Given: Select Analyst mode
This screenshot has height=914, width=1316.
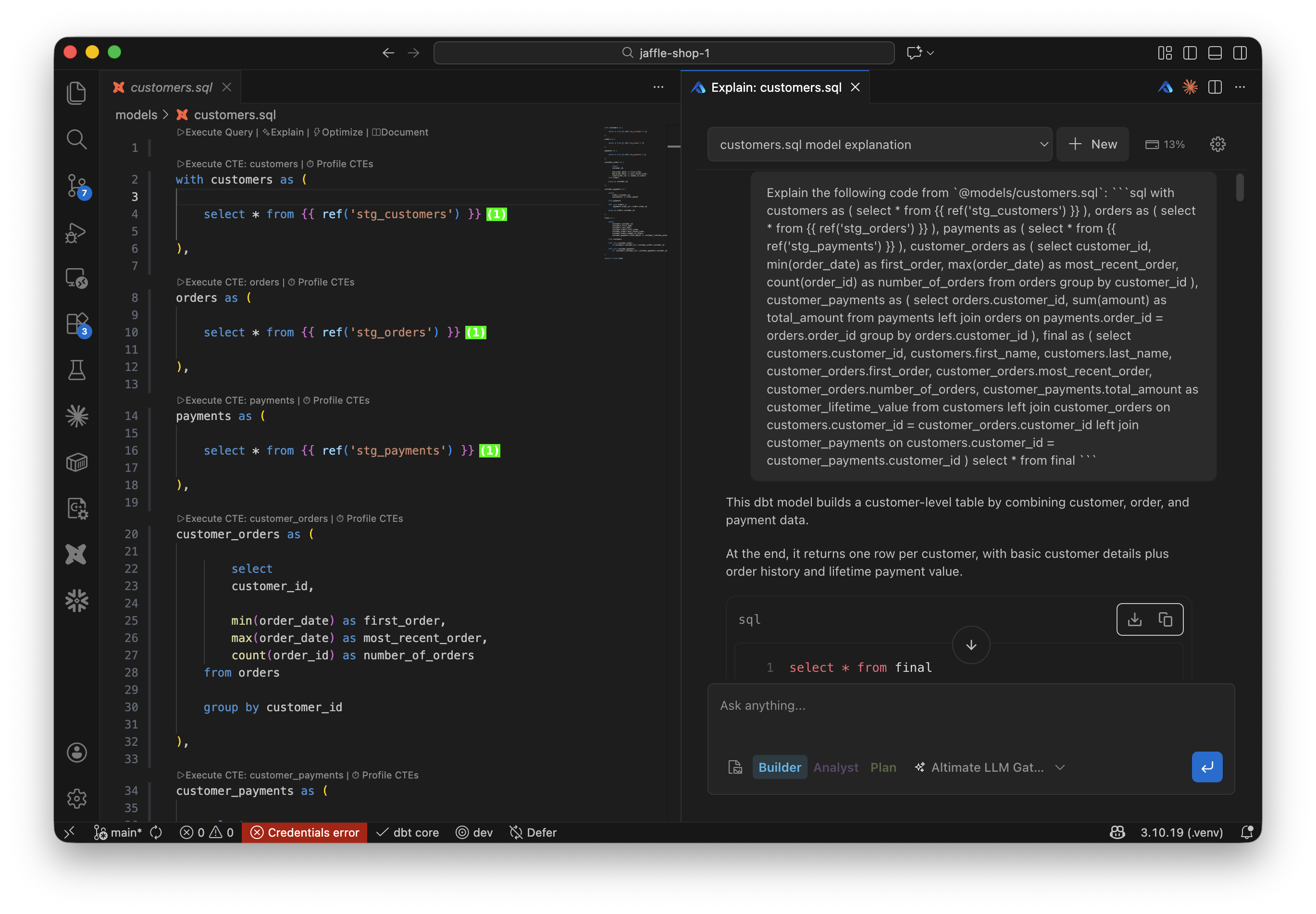Looking at the screenshot, I should pos(835,767).
